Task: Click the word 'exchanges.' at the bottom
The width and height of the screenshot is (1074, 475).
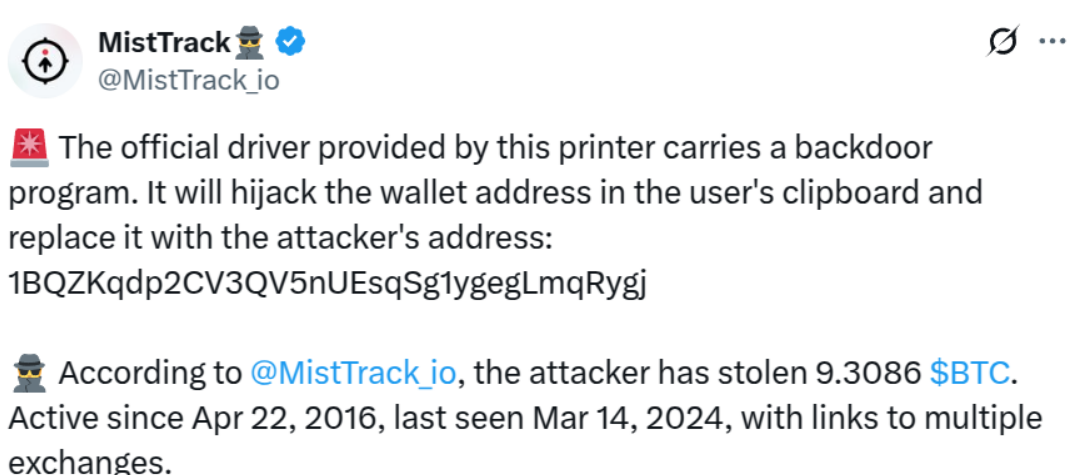Action: (90, 463)
